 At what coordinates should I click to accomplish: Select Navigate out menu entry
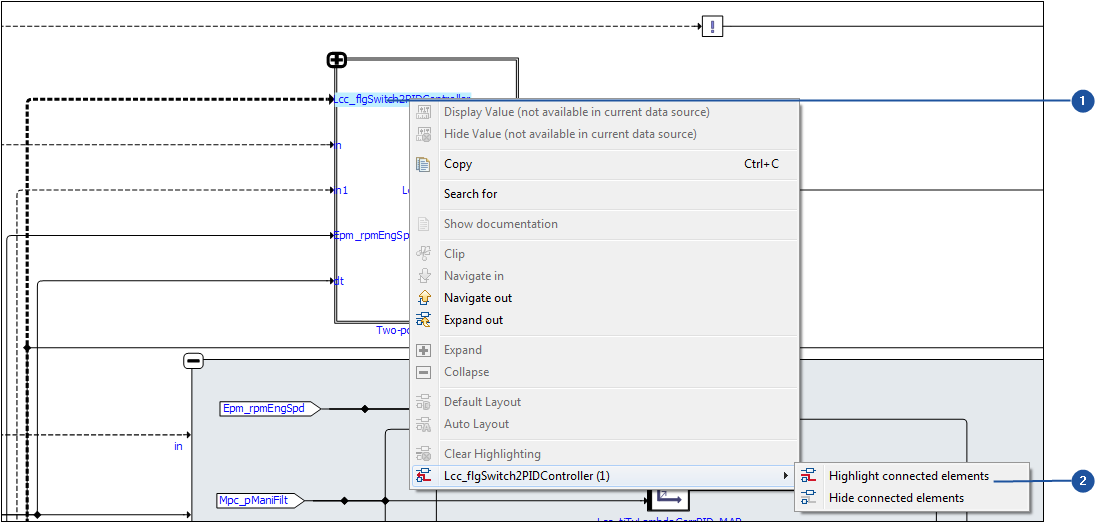tap(478, 298)
